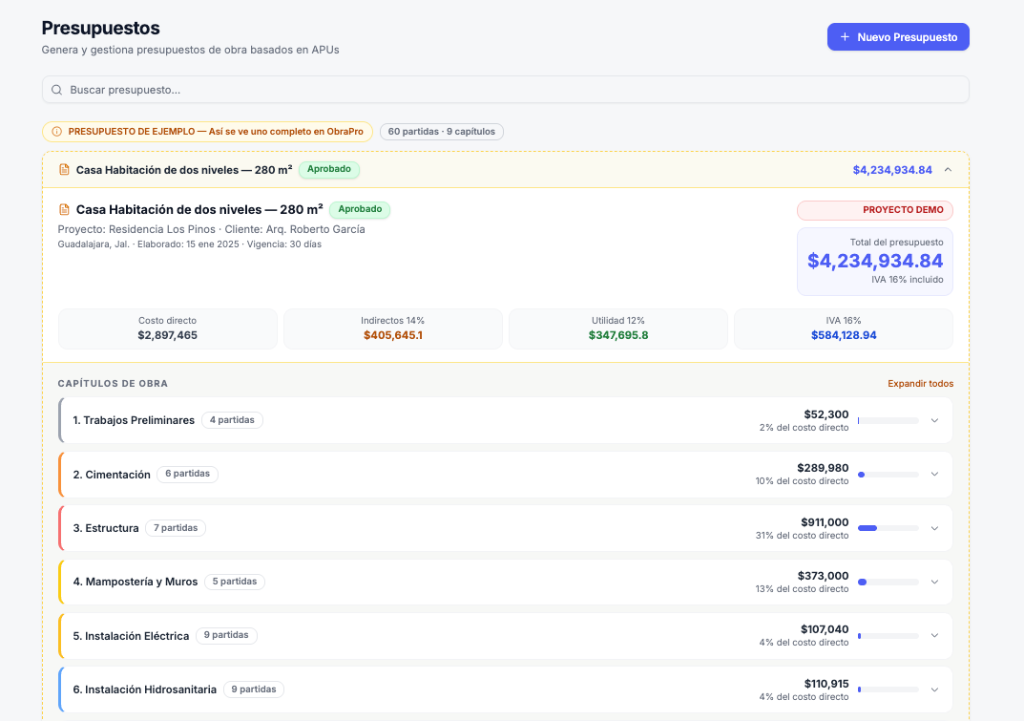1024x721 pixels.
Task: Click the IVA 16% summary card
Action: point(844,328)
